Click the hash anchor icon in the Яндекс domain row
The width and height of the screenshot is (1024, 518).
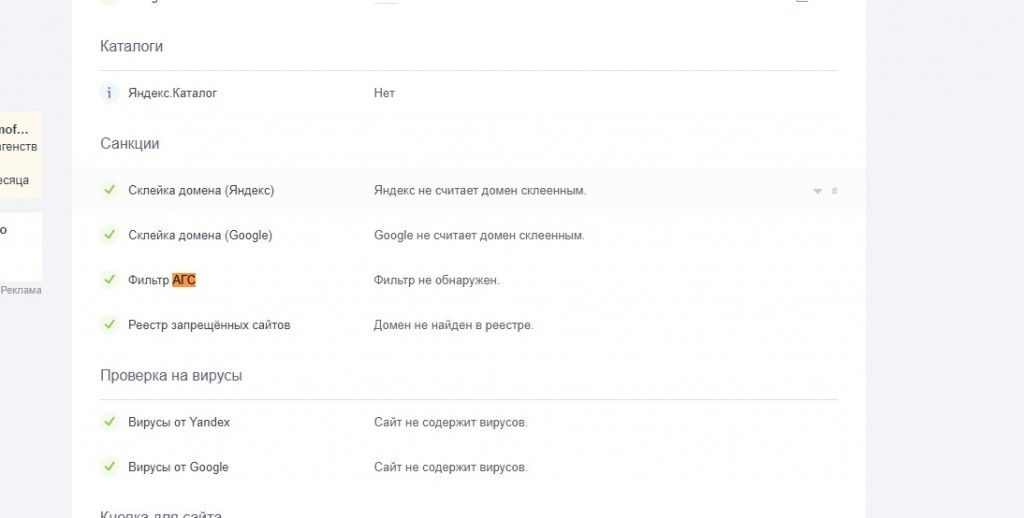coord(835,191)
